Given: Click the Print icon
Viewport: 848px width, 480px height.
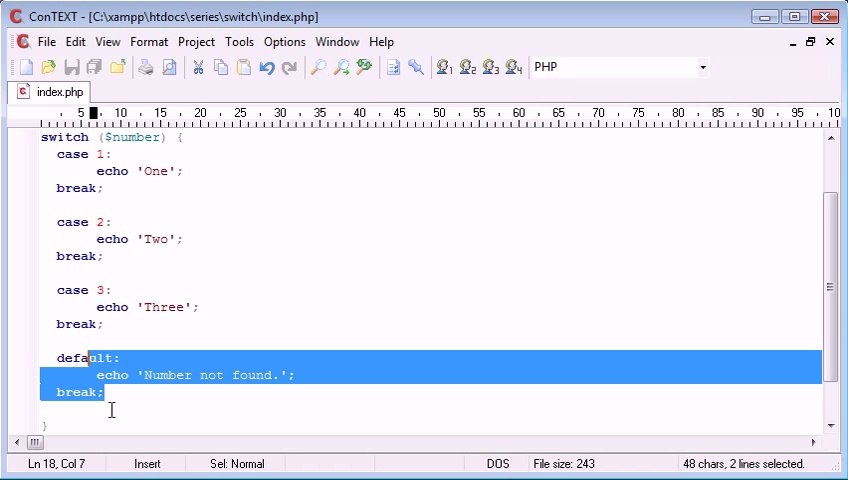Looking at the screenshot, I should point(145,68).
